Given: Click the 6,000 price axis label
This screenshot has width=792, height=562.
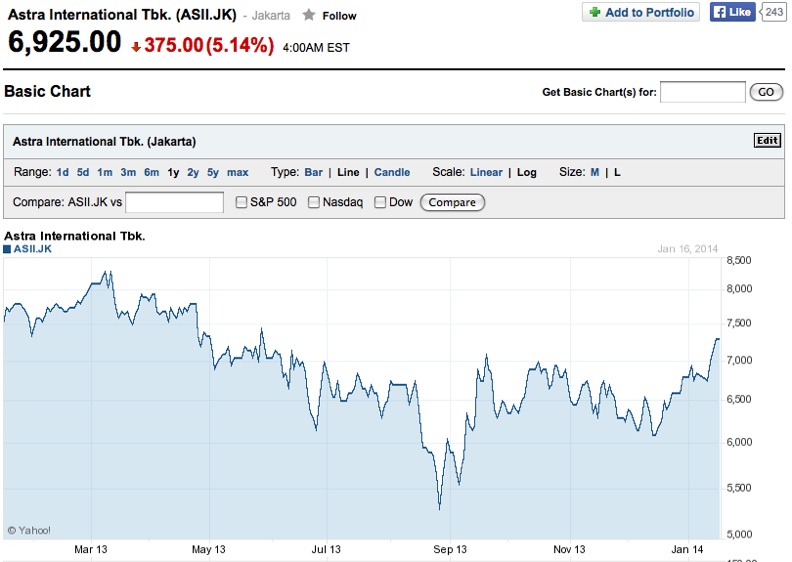Looking at the screenshot, I should click(739, 442).
